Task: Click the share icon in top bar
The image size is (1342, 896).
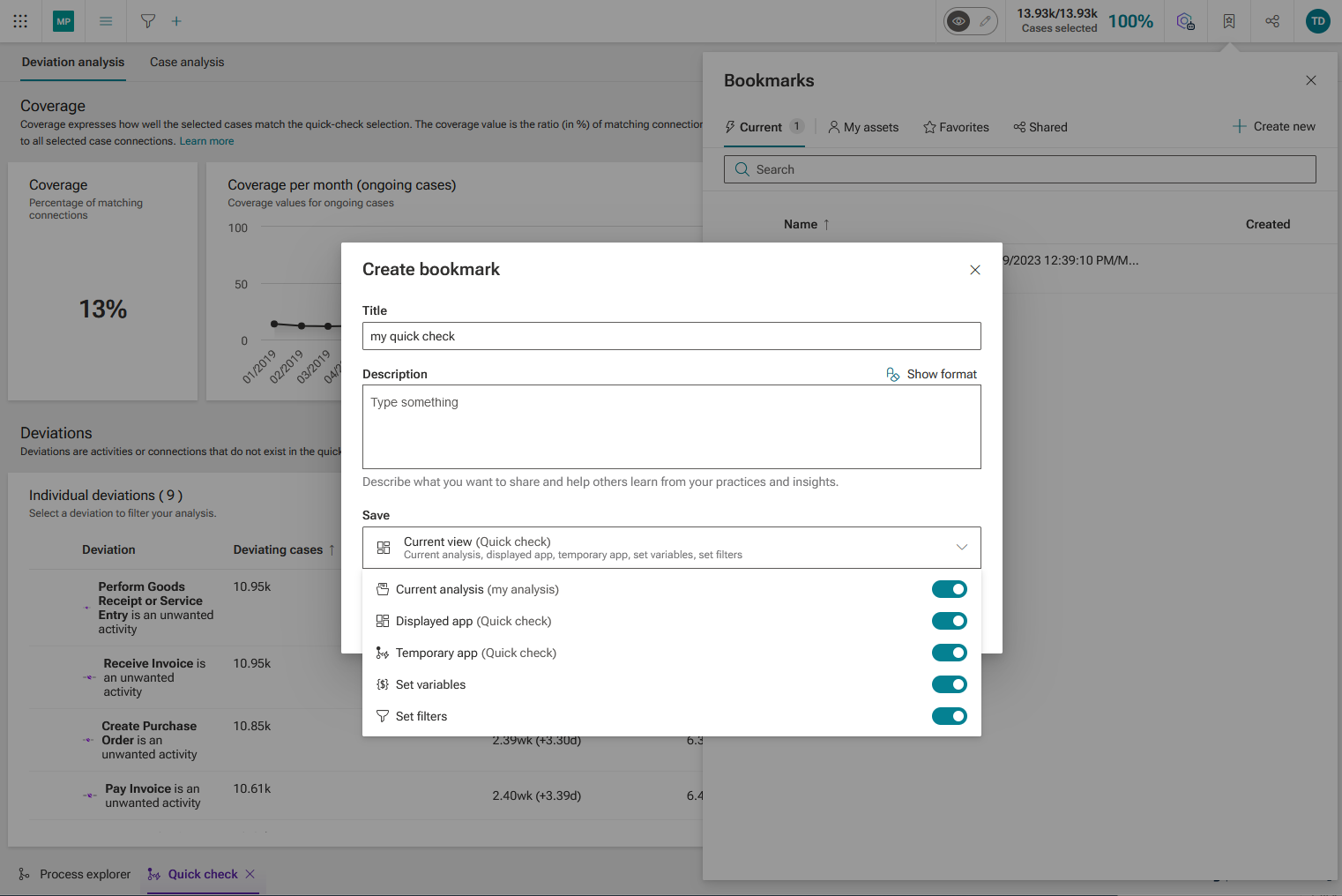Action: click(1272, 21)
